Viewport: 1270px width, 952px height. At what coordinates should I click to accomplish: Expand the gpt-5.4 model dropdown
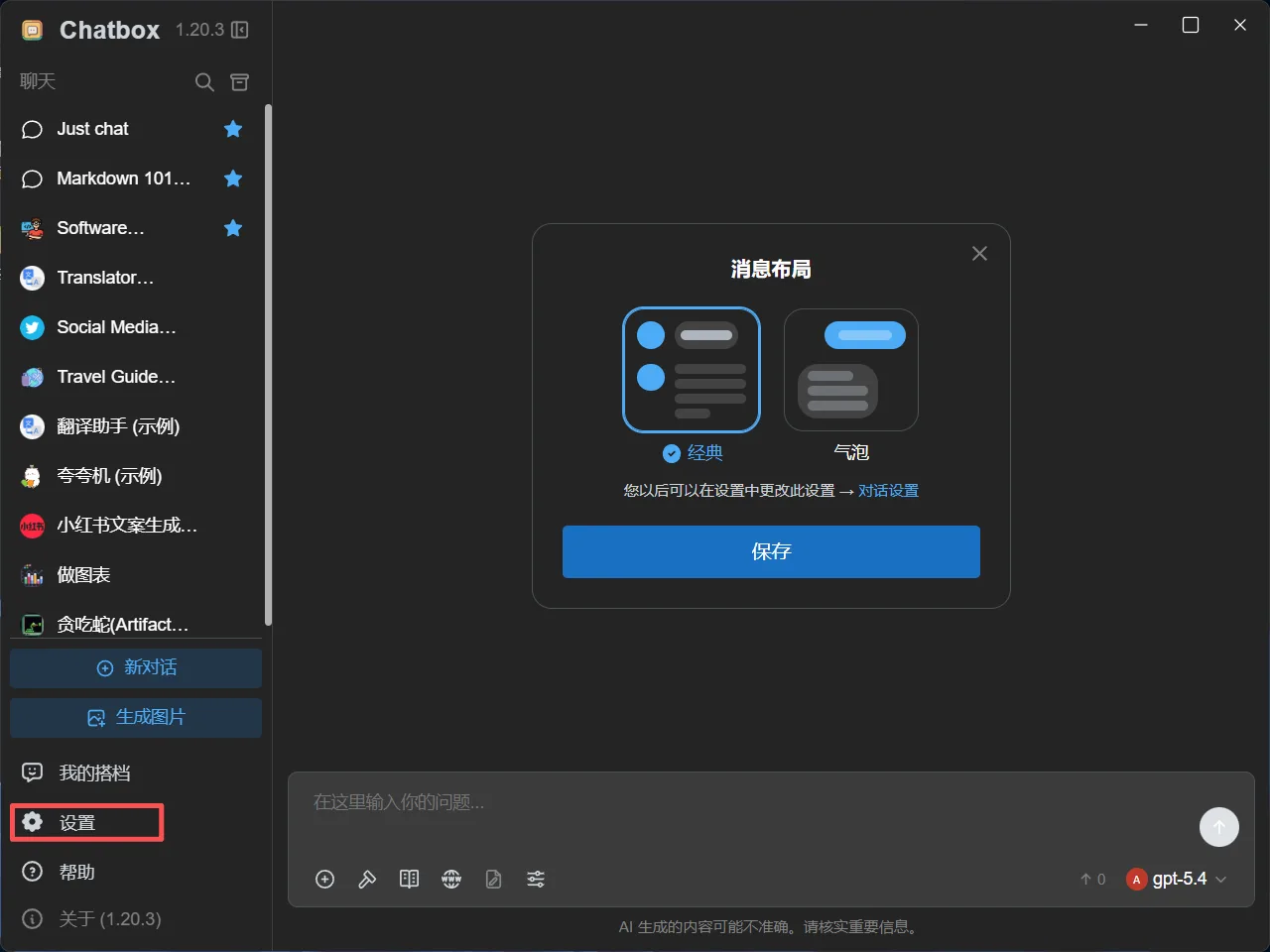pyautogui.click(x=1178, y=879)
